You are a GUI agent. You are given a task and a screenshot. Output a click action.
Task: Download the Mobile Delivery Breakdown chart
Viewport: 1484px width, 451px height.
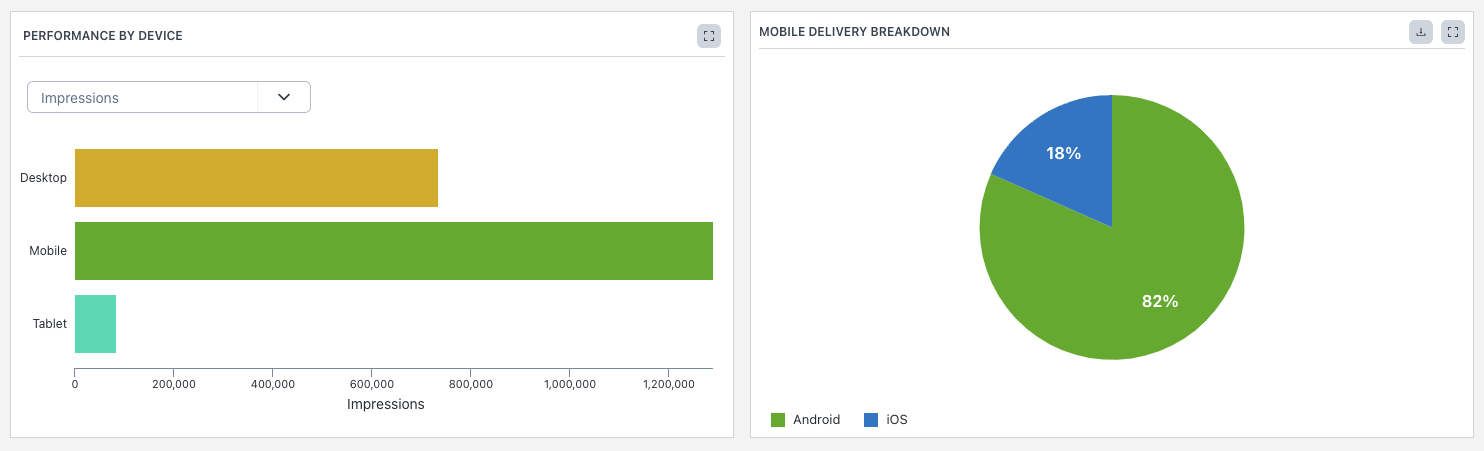click(x=1420, y=32)
